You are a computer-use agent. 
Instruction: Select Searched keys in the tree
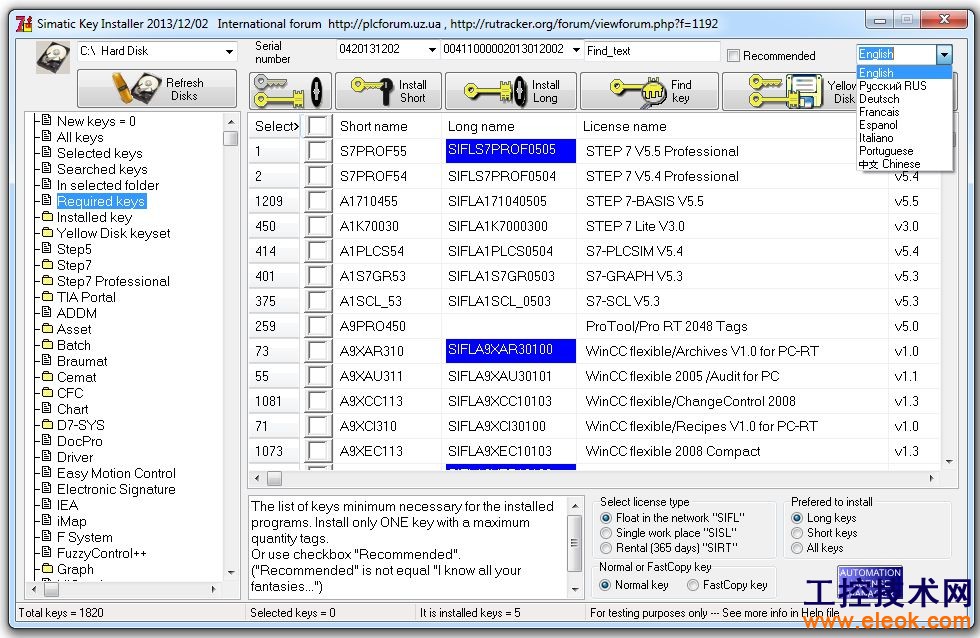pyautogui.click(x=102, y=169)
